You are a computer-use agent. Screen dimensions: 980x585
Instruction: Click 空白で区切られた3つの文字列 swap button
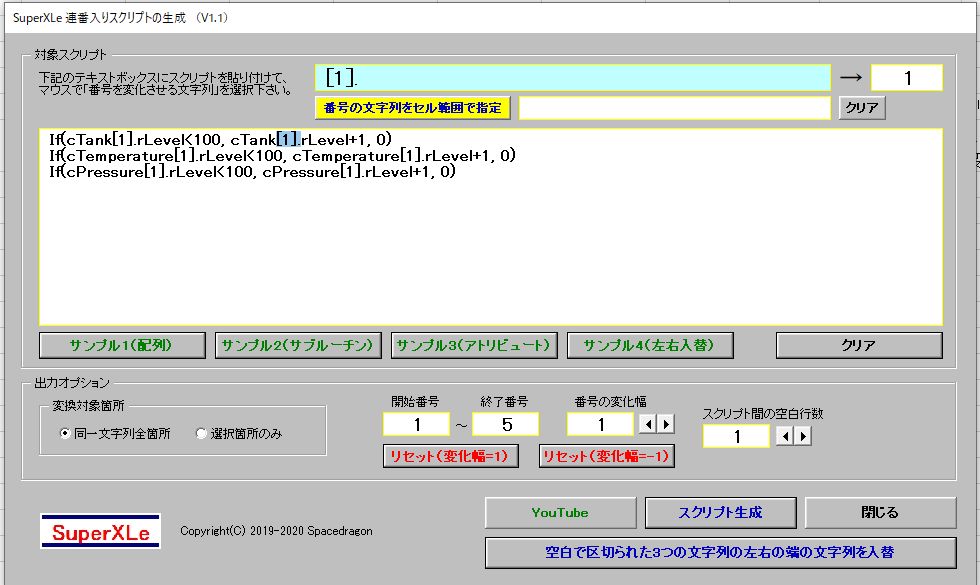pyautogui.click(x=721, y=552)
